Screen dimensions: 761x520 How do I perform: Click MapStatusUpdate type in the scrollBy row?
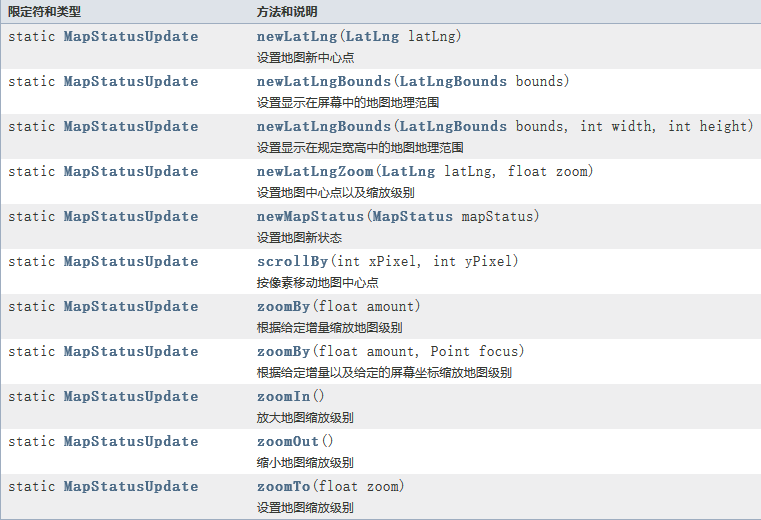pyautogui.click(x=131, y=262)
